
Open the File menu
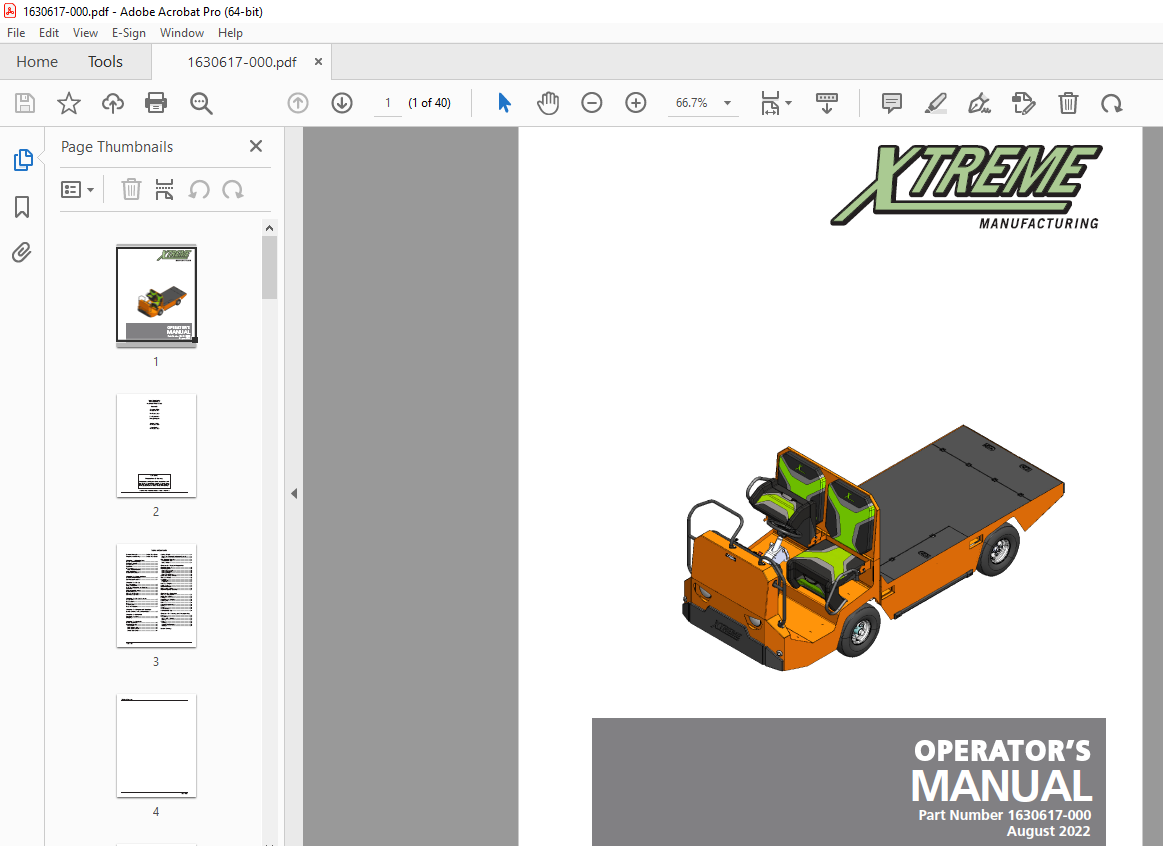coord(16,33)
